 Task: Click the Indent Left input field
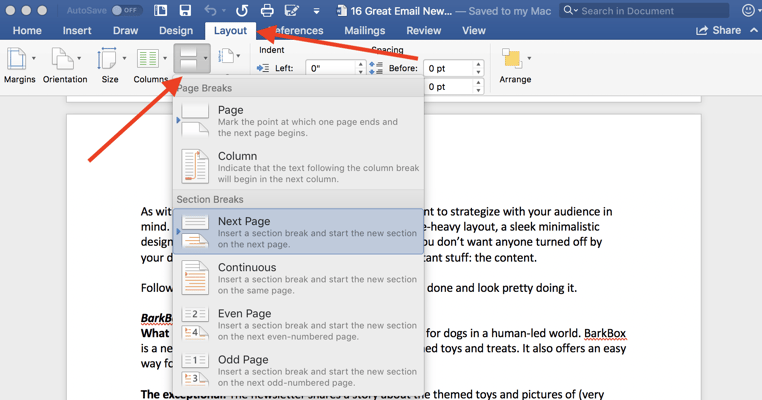331,68
